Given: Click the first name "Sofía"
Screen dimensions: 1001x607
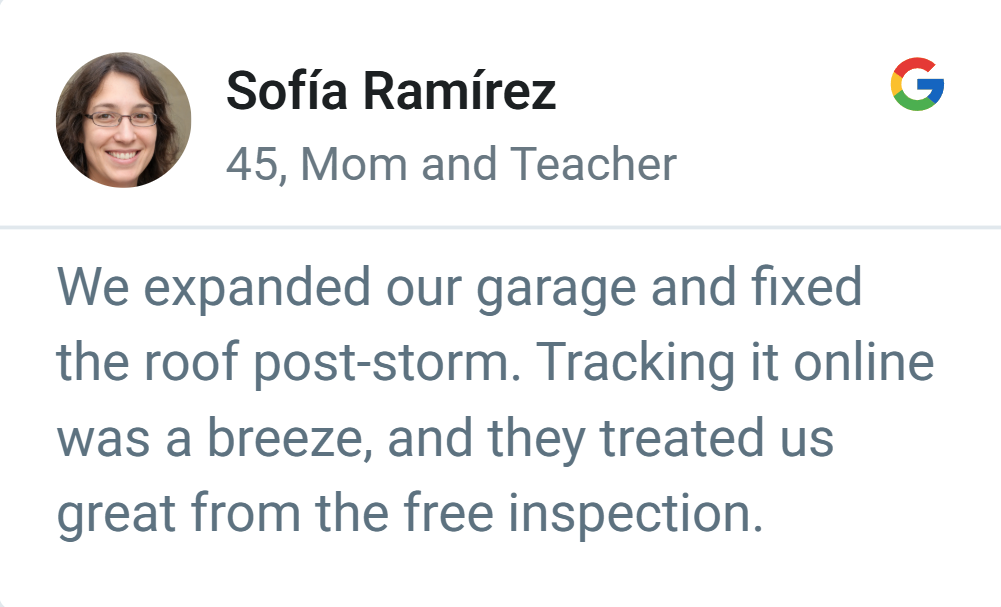Looking at the screenshot, I should pyautogui.click(x=288, y=92).
